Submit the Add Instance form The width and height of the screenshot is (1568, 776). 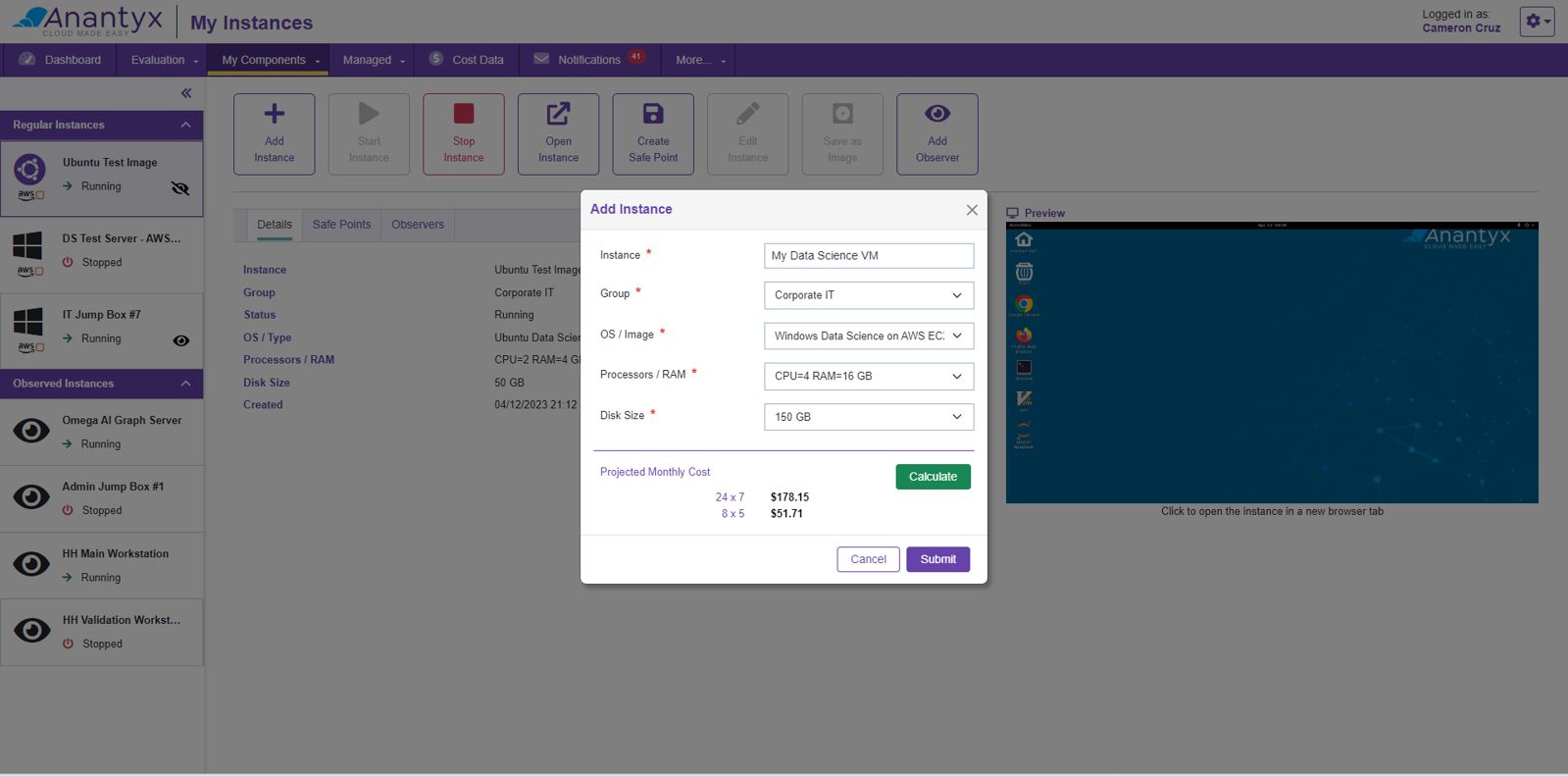pyautogui.click(x=938, y=559)
